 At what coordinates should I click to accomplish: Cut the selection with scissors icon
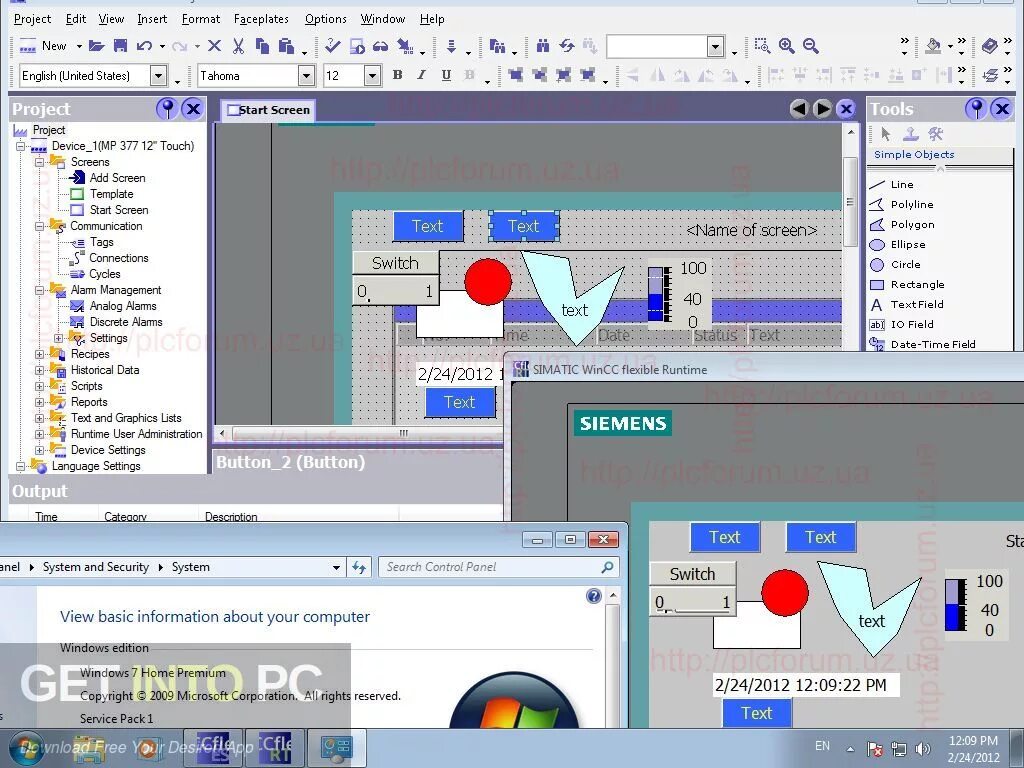pos(238,46)
